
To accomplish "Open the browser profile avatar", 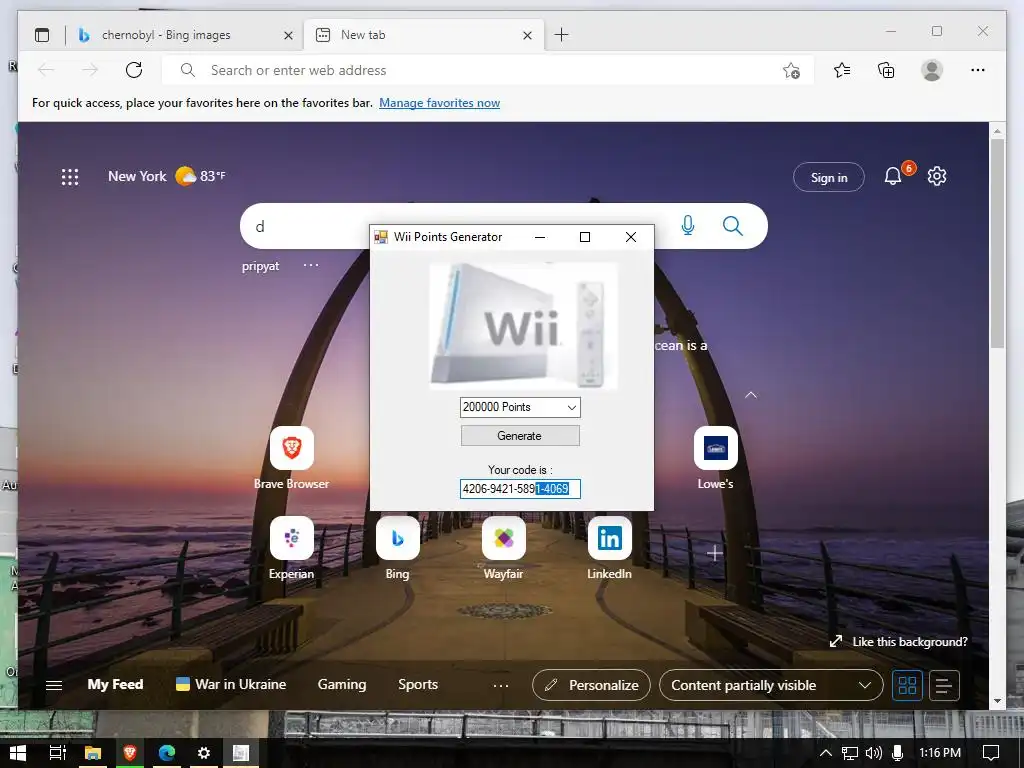I will pos(932,70).
